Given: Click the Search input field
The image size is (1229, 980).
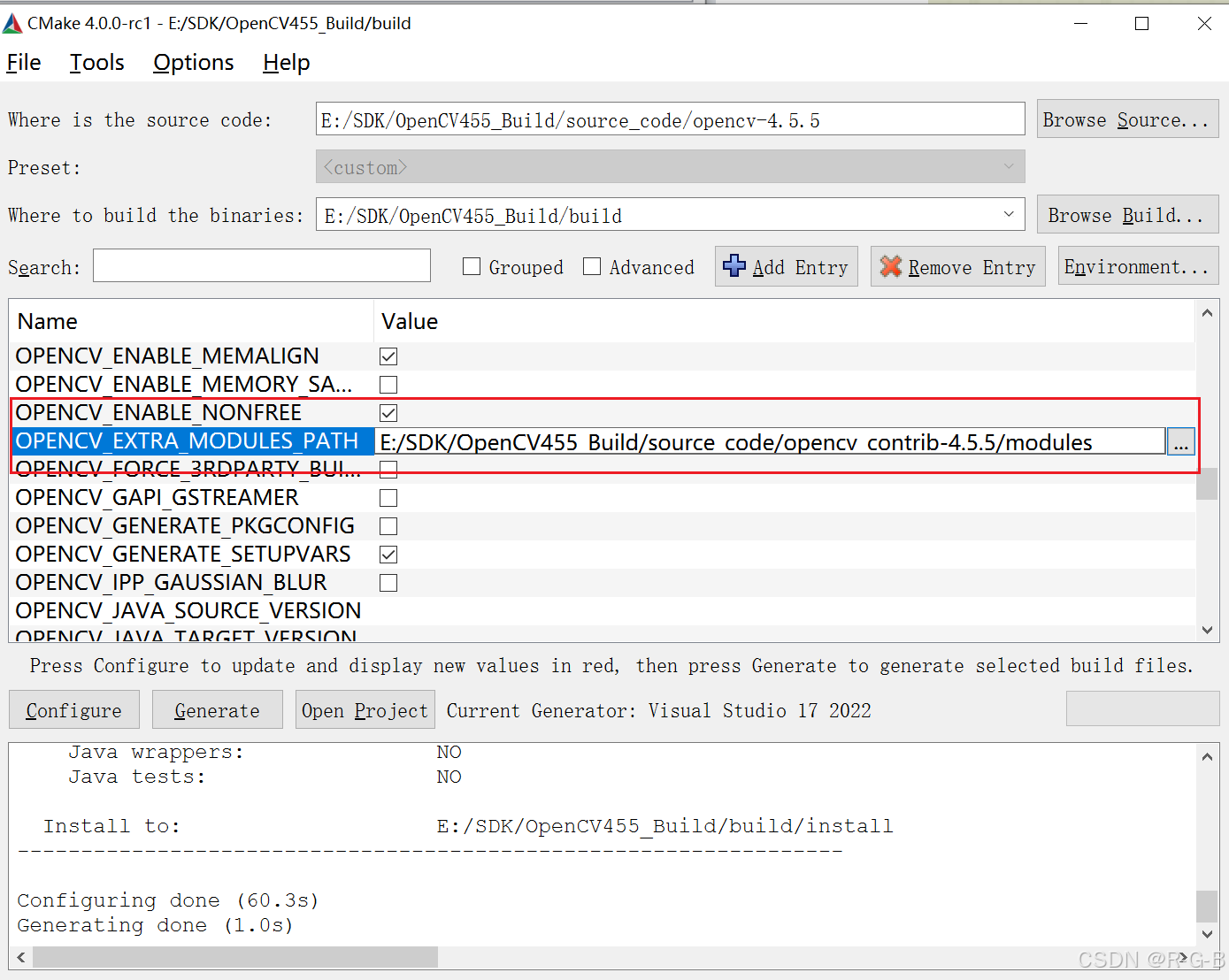Looking at the screenshot, I should 262,265.
